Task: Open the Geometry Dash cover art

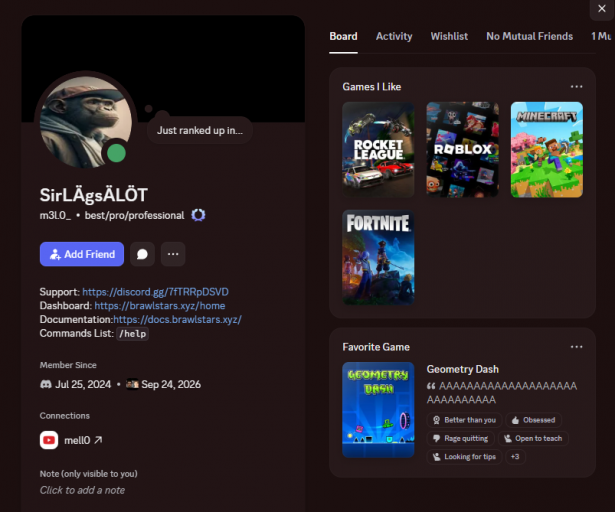Action: point(378,410)
